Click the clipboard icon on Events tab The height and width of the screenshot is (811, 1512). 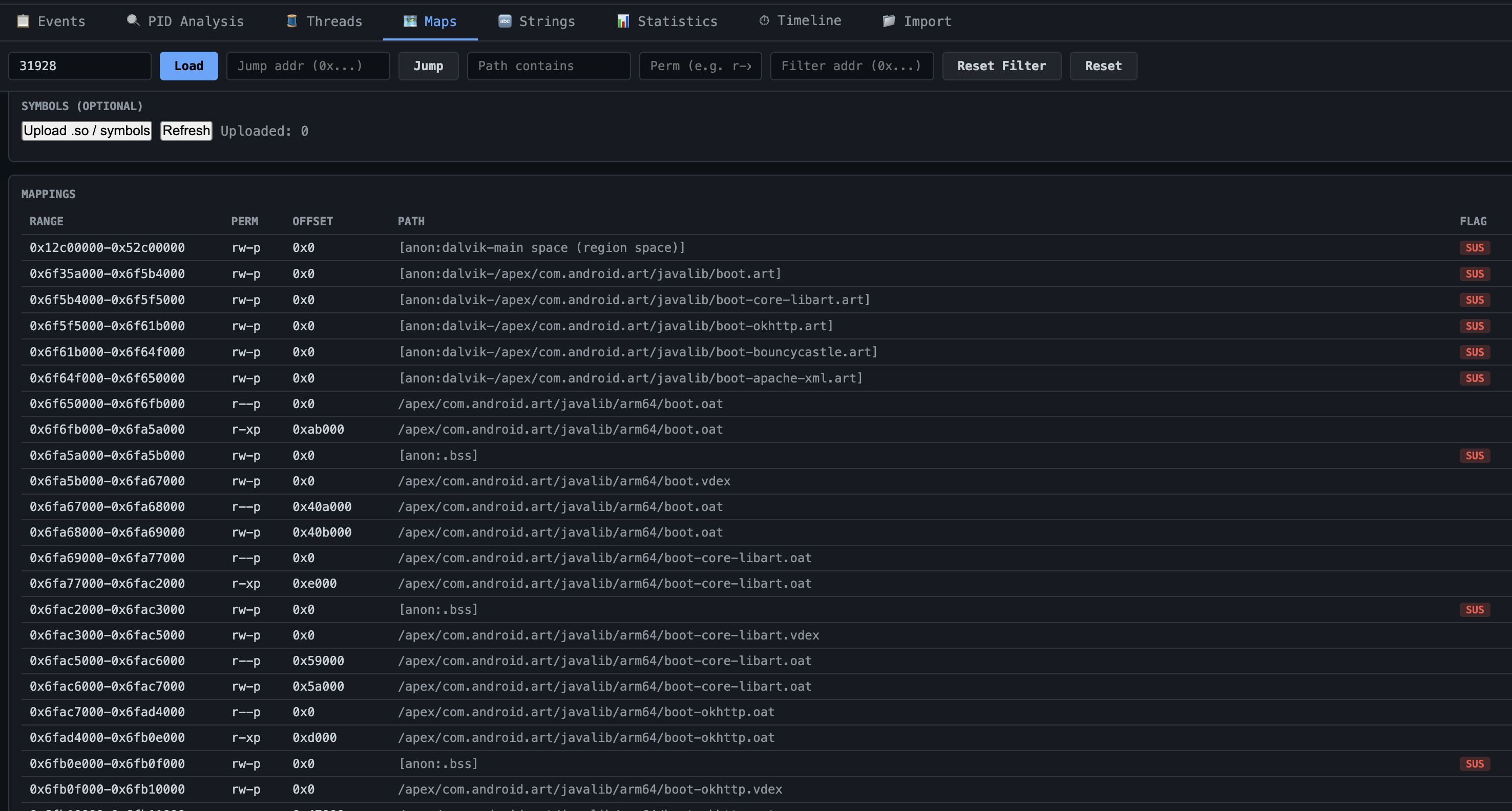point(23,21)
